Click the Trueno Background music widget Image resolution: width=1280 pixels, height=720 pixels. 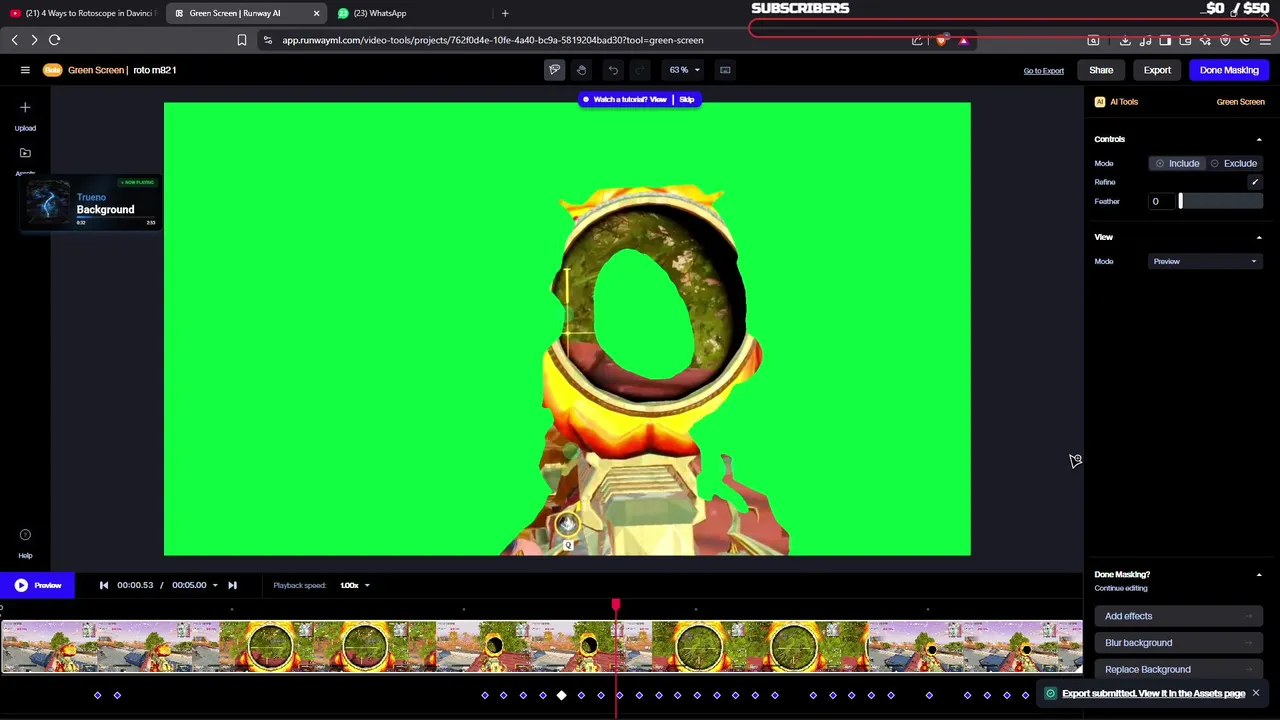(93, 203)
